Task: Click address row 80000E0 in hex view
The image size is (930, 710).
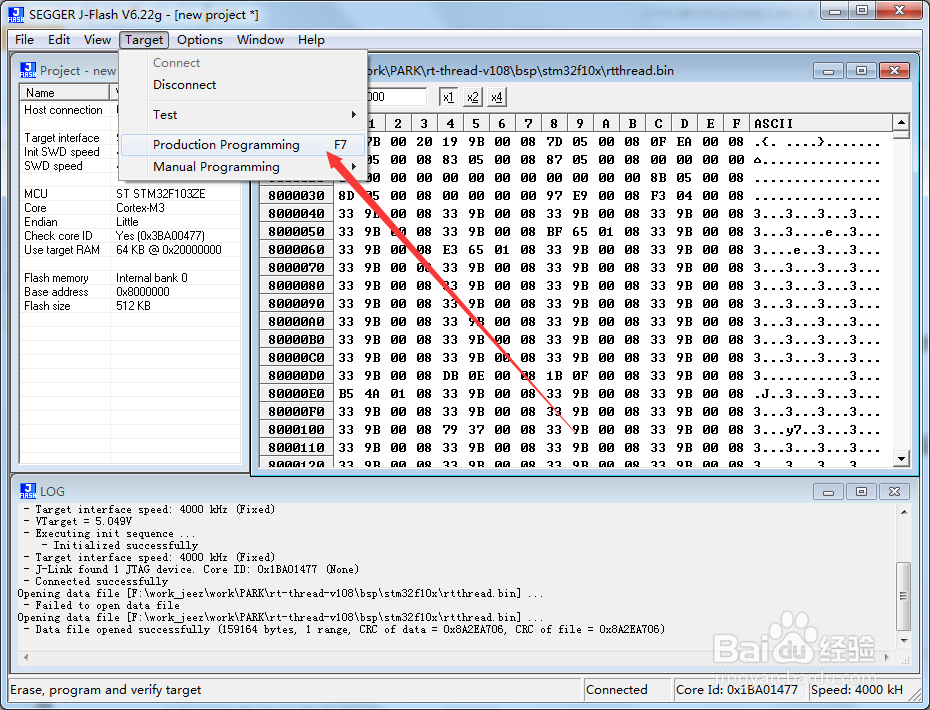Action: pos(296,394)
